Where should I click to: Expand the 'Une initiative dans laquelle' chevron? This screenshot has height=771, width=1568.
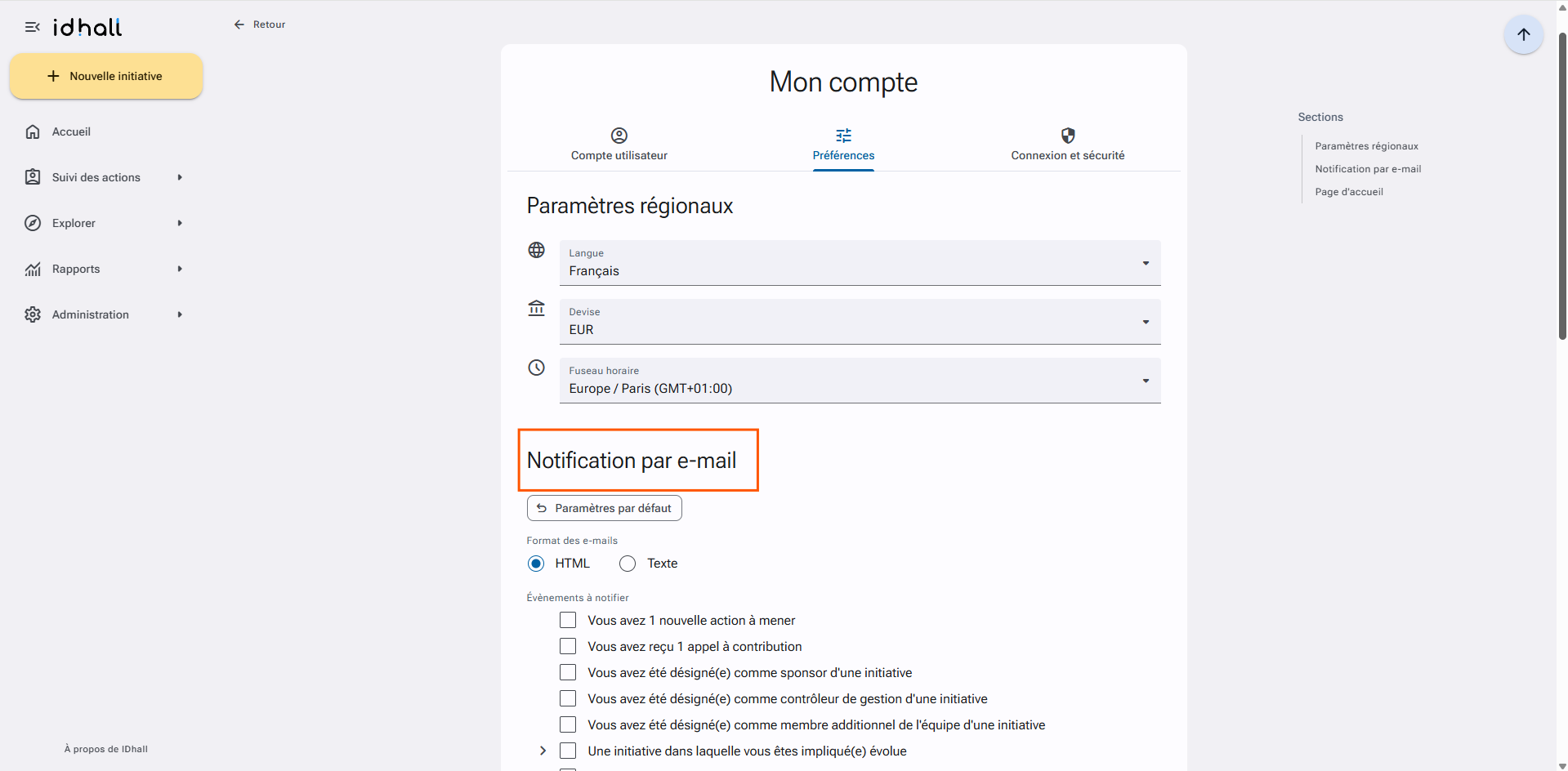click(543, 751)
